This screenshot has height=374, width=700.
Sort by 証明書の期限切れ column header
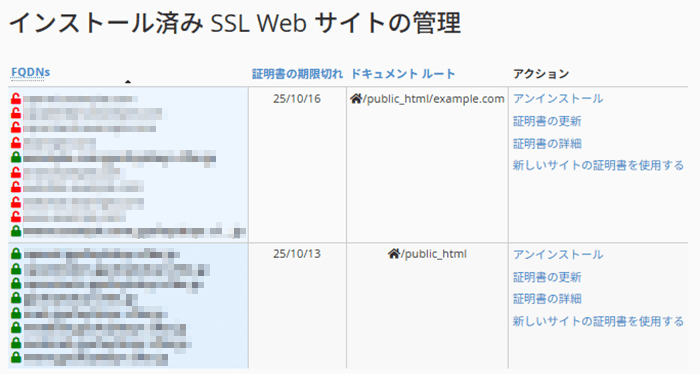[297, 74]
